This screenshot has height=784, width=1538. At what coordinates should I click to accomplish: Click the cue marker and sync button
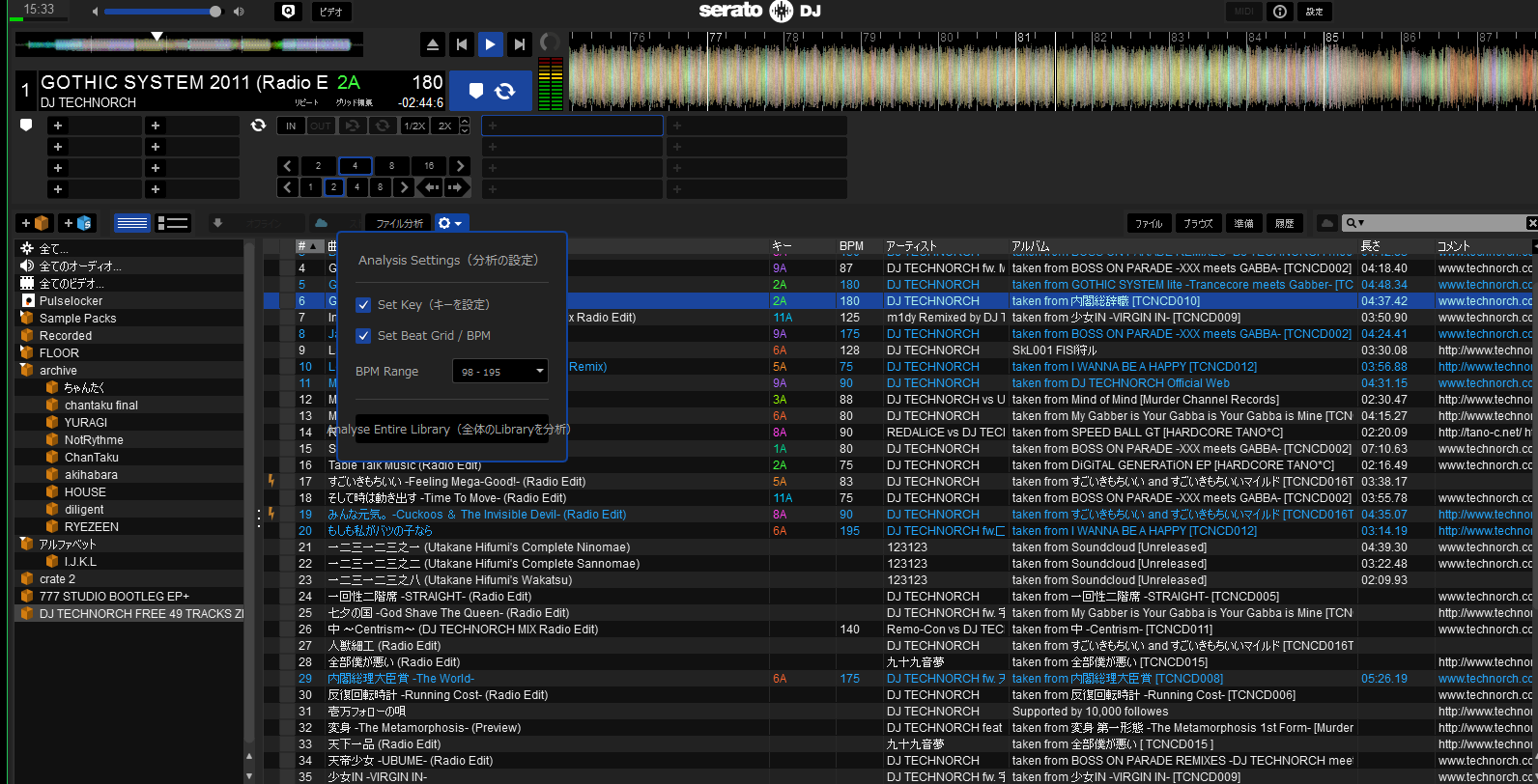pos(491,91)
